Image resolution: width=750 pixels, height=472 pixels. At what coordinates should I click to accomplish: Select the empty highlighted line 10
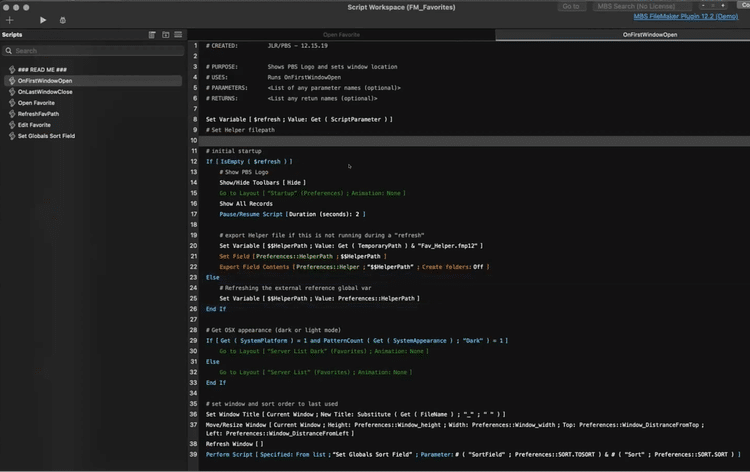[x=474, y=141]
